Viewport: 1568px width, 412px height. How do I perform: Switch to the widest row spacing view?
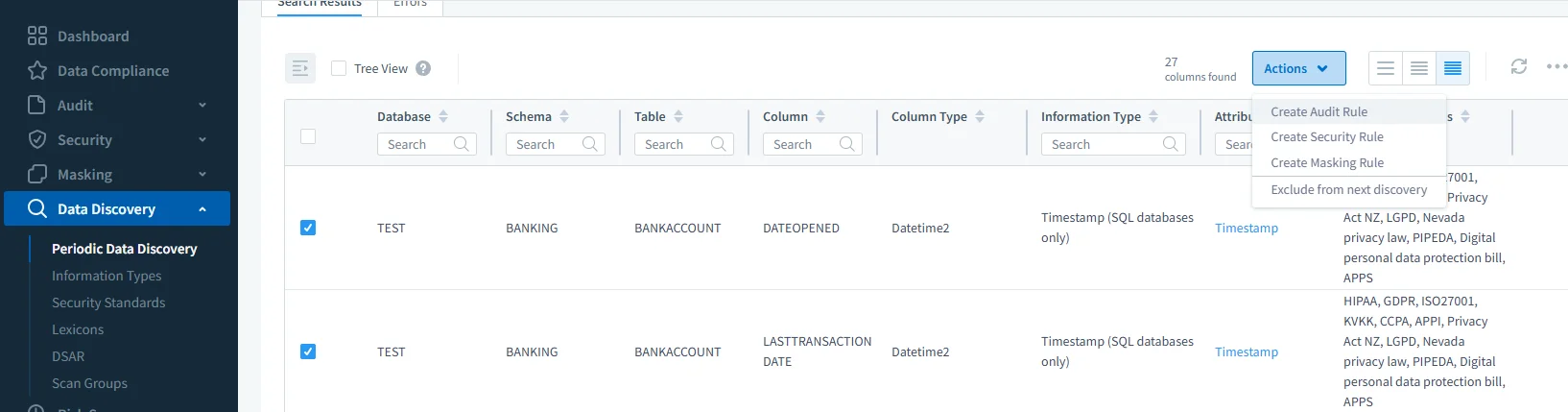coord(1386,68)
